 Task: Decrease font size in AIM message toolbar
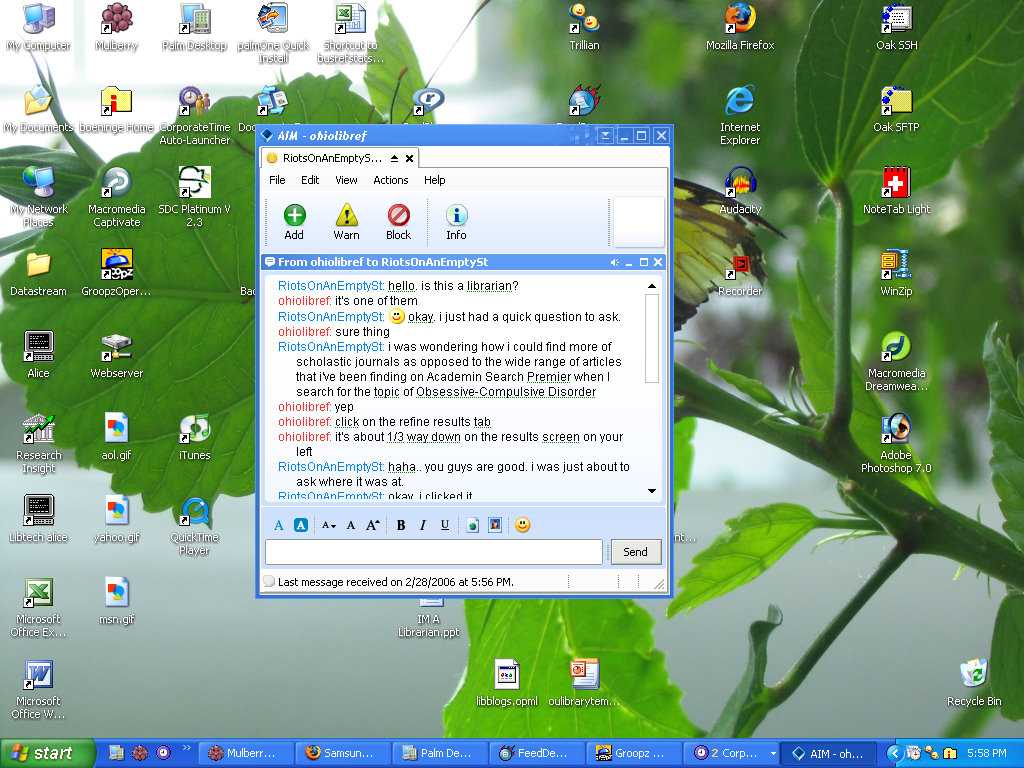coord(328,525)
